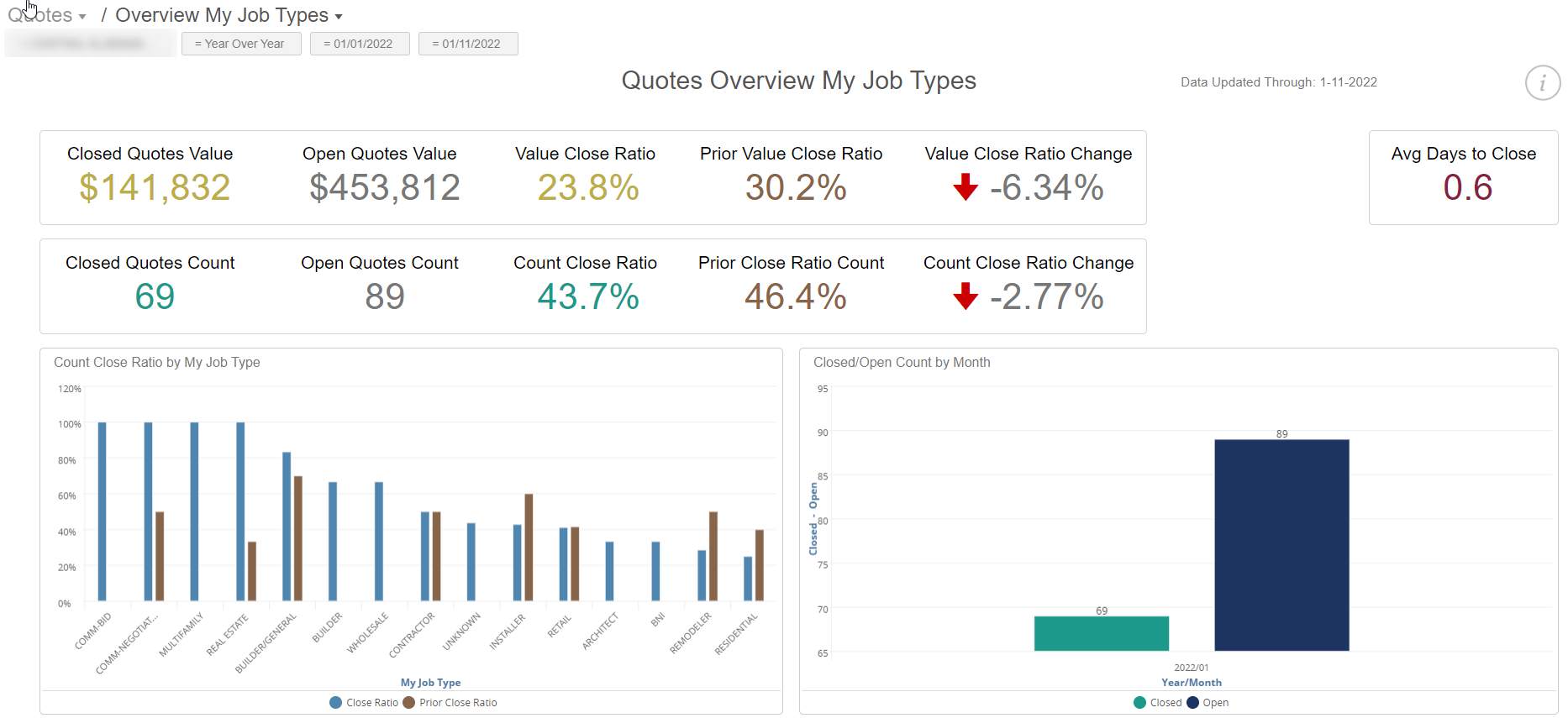Click the RESIDENTIAL axis label
This screenshot has height=718, width=1568.
pyautogui.click(x=736, y=634)
